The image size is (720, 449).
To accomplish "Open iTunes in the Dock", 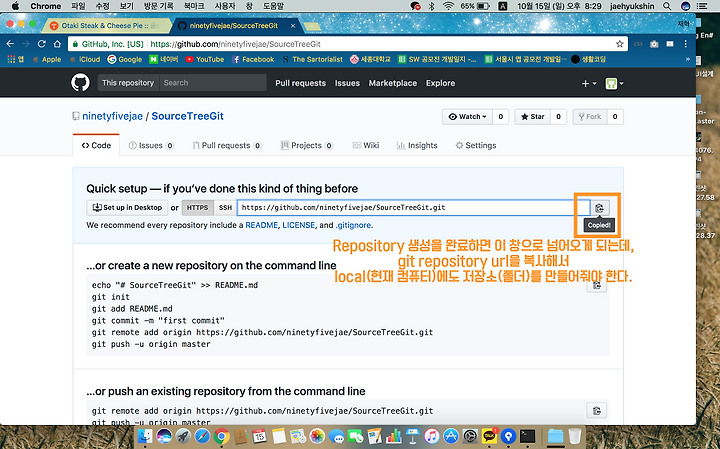I will 432,436.
